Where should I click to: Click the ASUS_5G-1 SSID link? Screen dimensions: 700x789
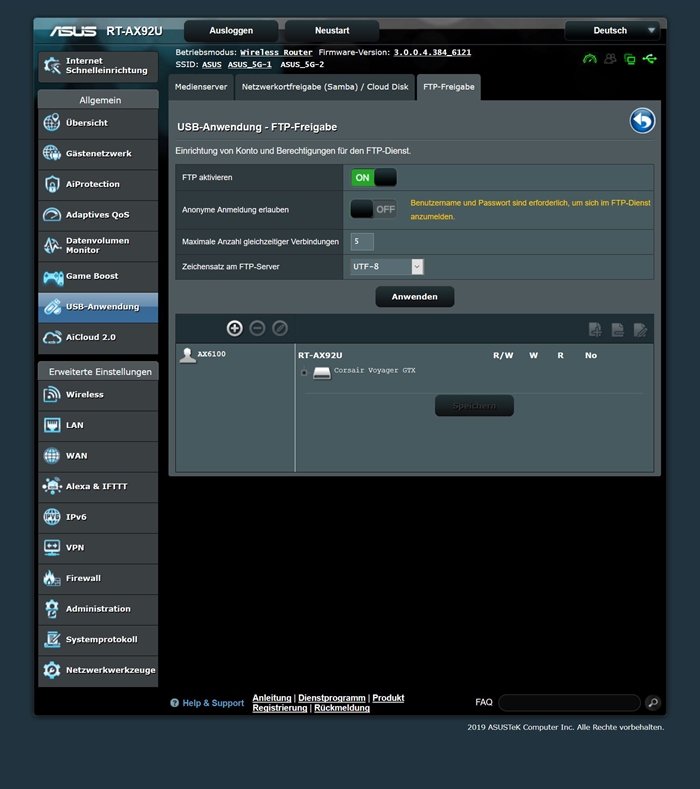250,64
